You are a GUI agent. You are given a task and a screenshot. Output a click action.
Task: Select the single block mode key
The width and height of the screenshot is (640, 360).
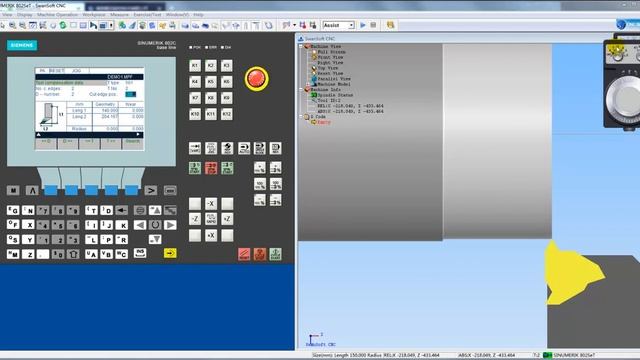tap(260, 148)
